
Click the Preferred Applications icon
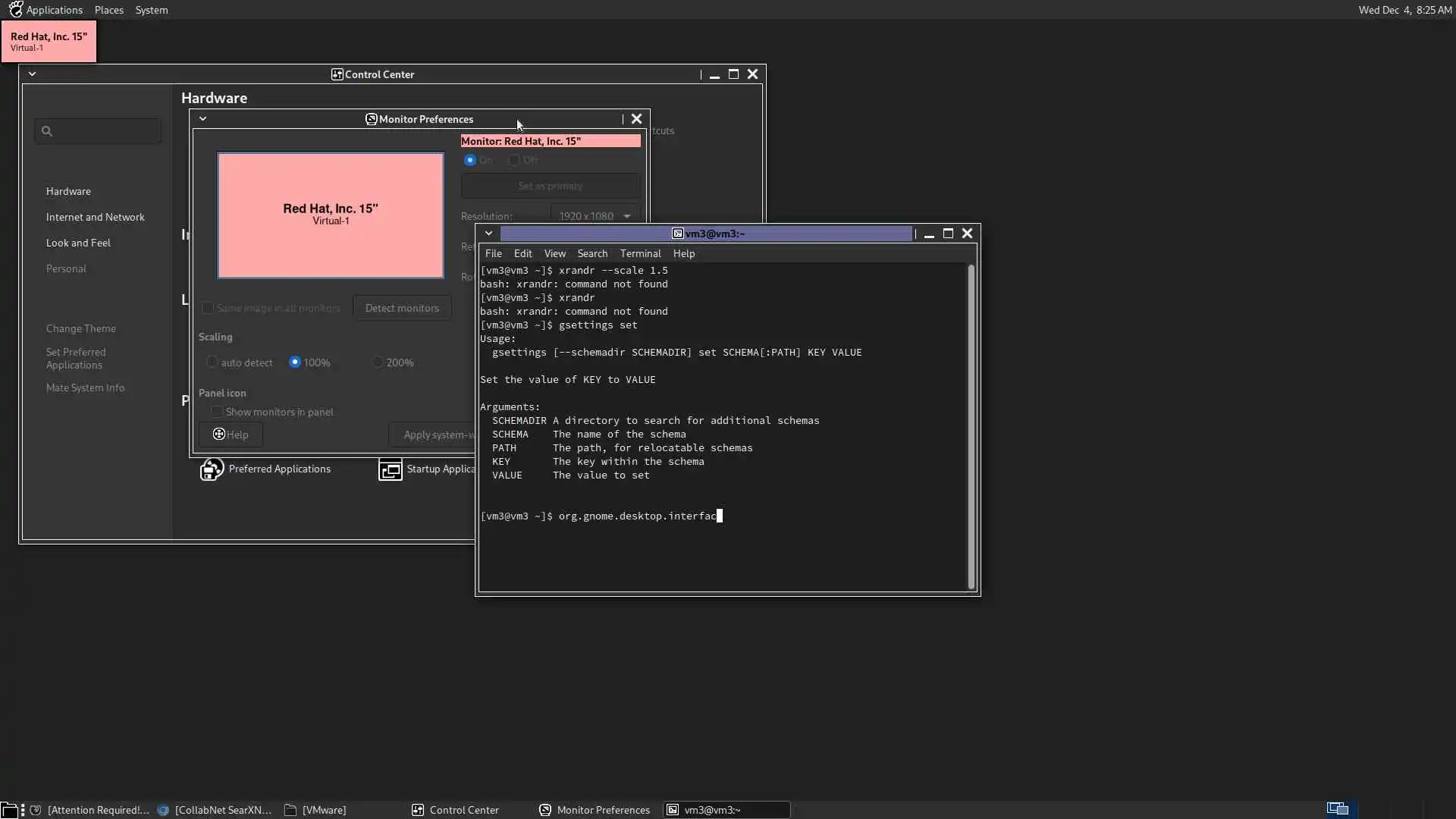click(x=212, y=469)
